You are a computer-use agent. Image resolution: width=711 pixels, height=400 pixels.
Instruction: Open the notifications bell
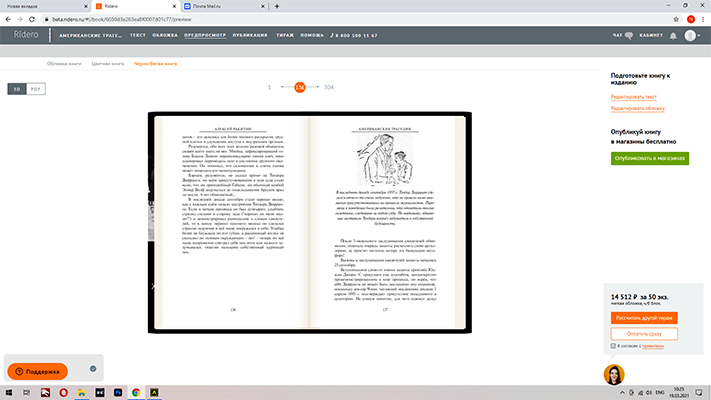[x=673, y=36]
